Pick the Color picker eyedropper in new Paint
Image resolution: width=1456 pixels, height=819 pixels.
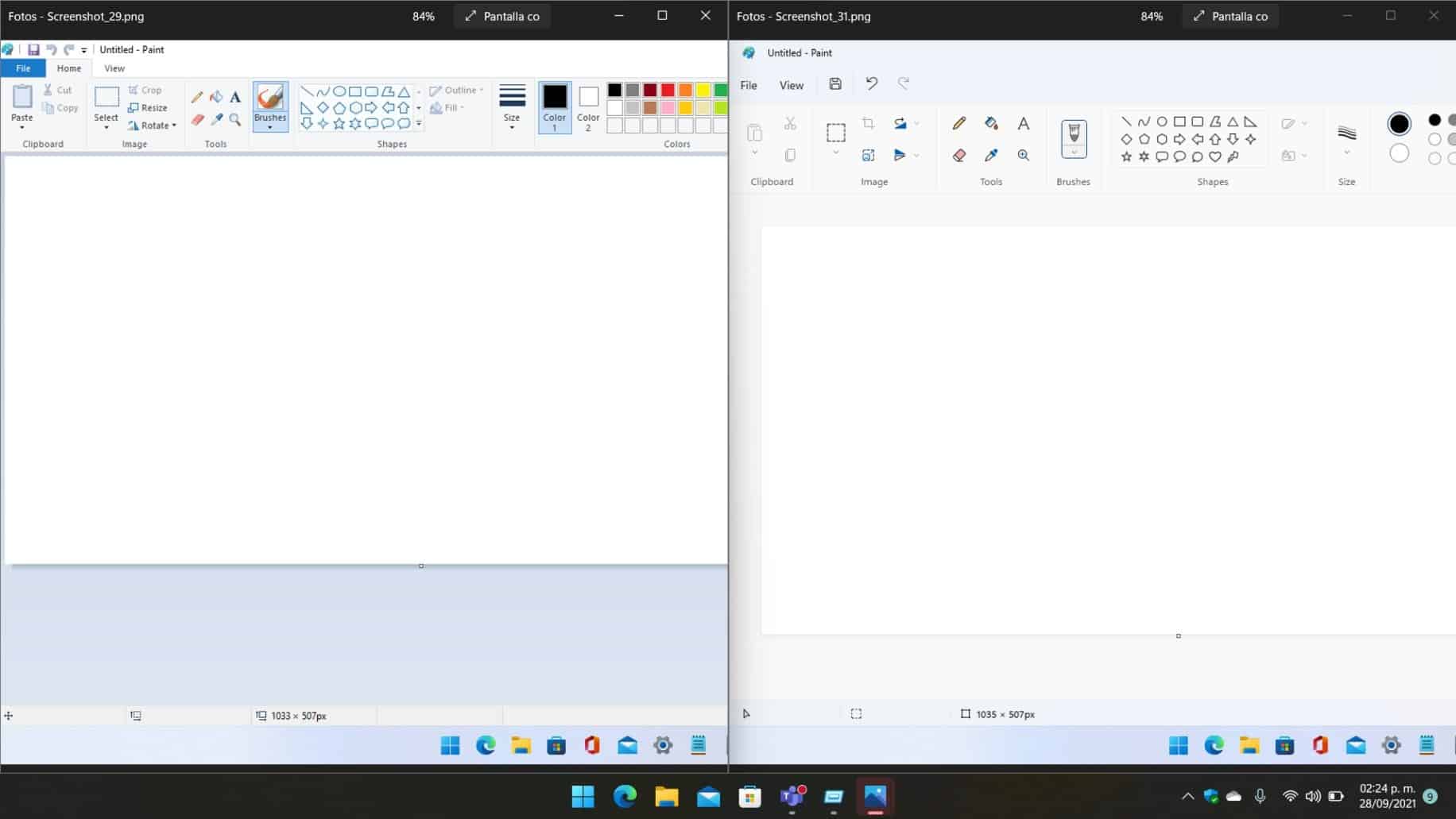pyautogui.click(x=991, y=156)
